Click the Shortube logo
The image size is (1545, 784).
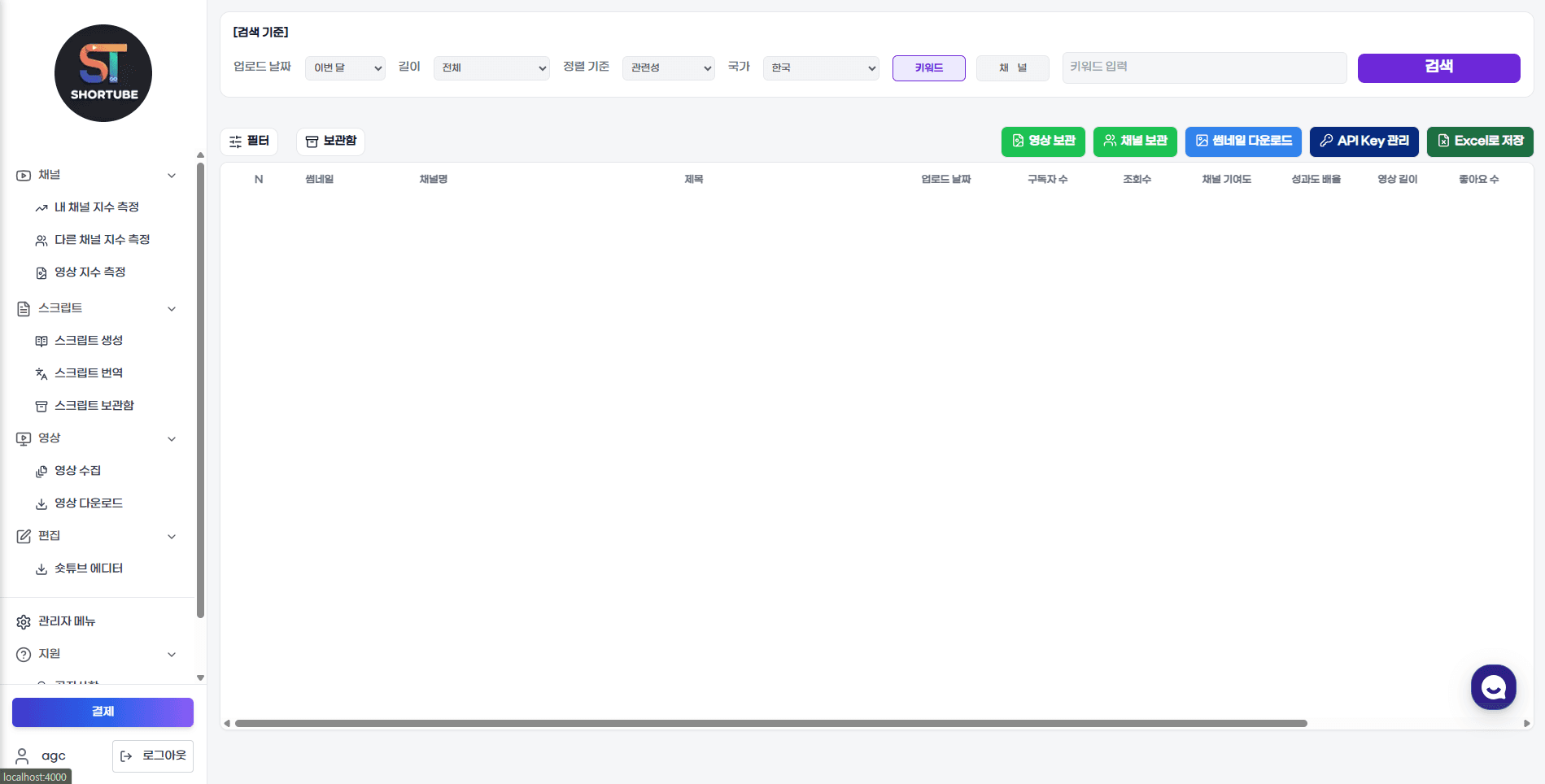[103, 73]
